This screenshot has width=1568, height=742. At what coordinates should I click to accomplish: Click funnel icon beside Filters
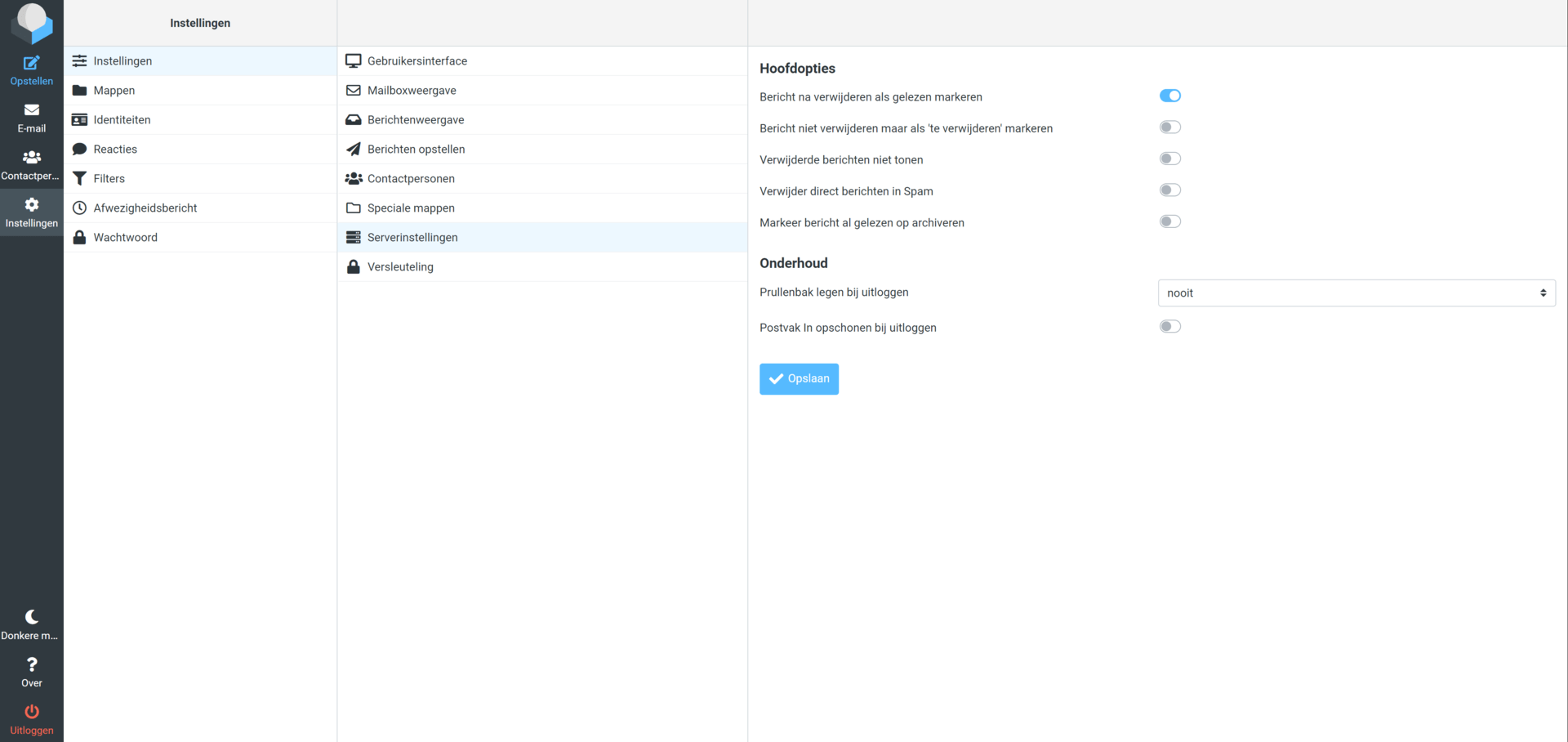[79, 179]
